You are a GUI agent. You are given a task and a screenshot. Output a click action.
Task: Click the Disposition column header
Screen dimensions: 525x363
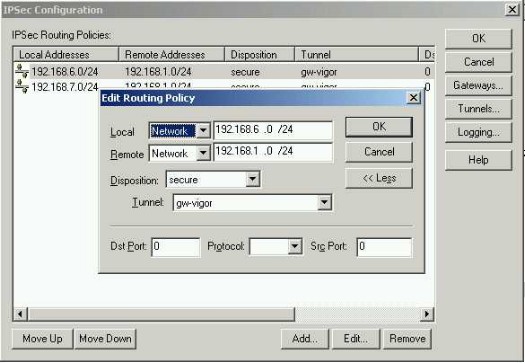click(x=259, y=55)
